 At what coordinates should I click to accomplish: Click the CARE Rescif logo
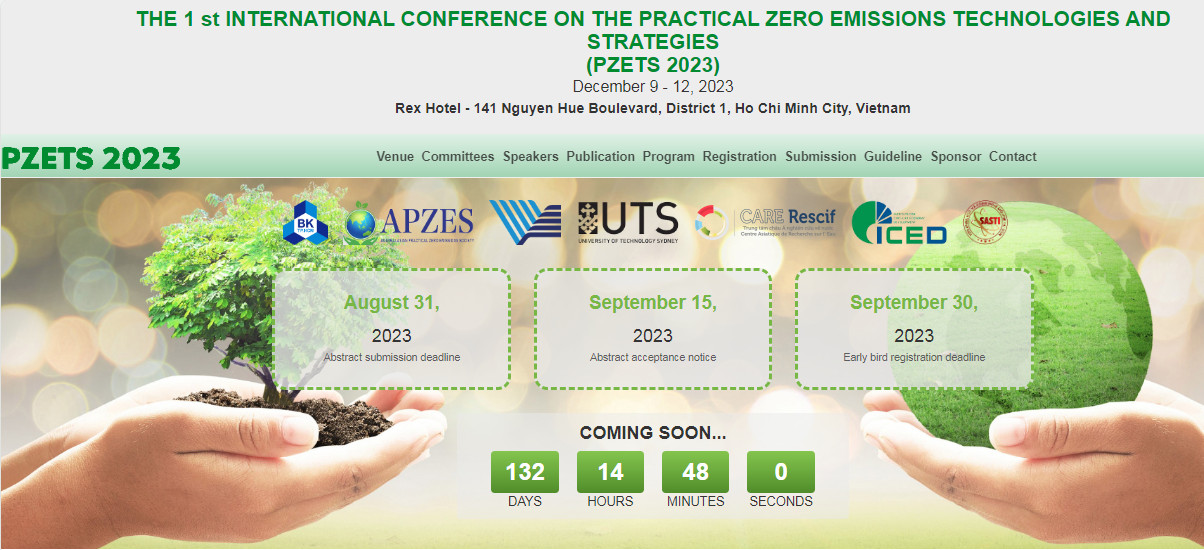(766, 222)
